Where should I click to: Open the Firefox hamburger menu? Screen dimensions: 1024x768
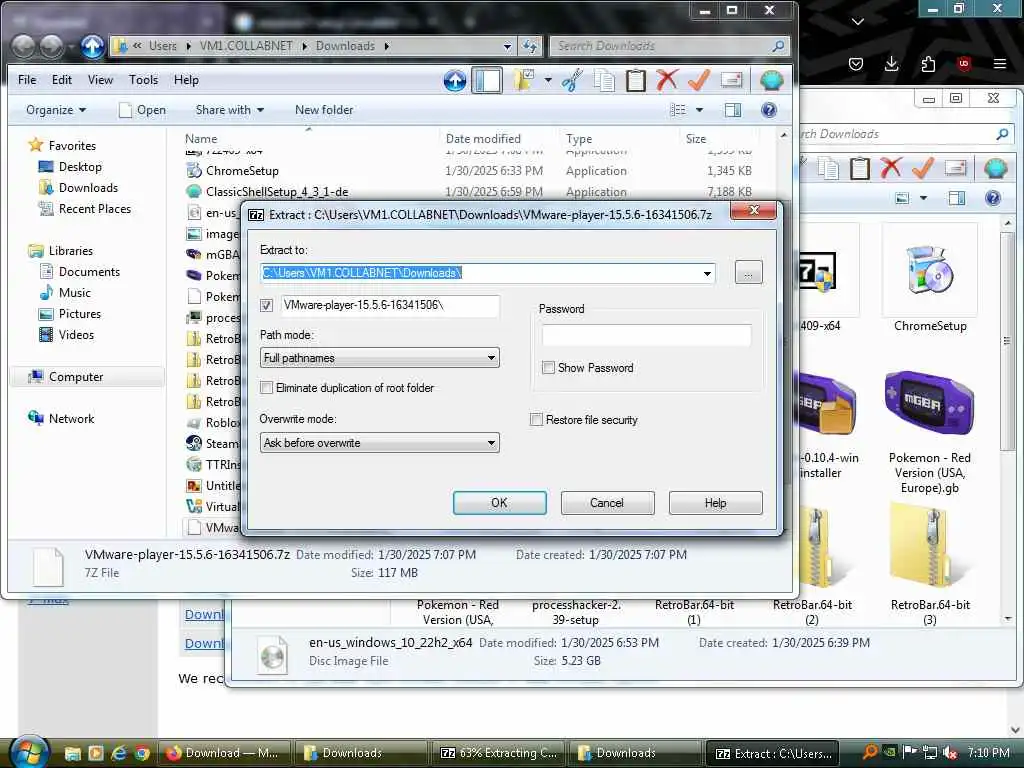tap(1000, 63)
